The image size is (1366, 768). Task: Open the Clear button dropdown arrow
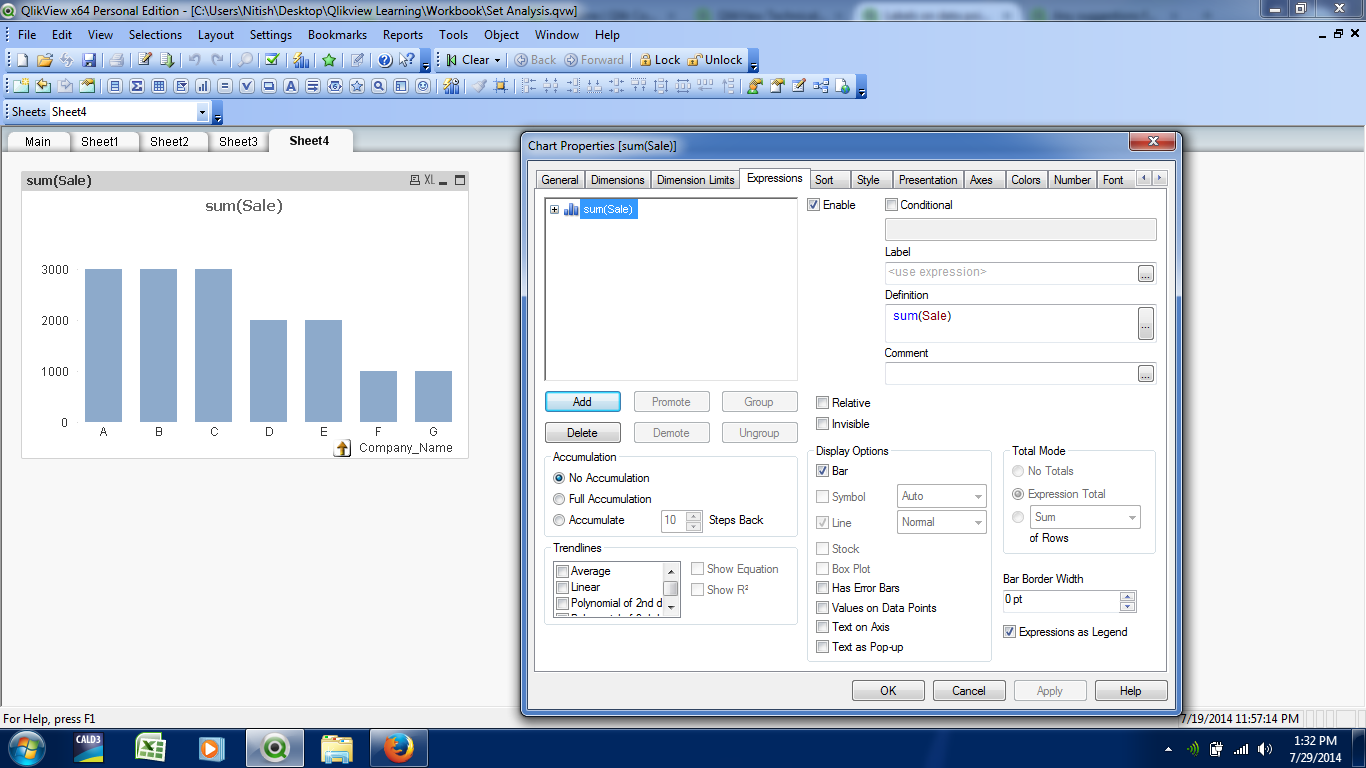click(x=497, y=60)
